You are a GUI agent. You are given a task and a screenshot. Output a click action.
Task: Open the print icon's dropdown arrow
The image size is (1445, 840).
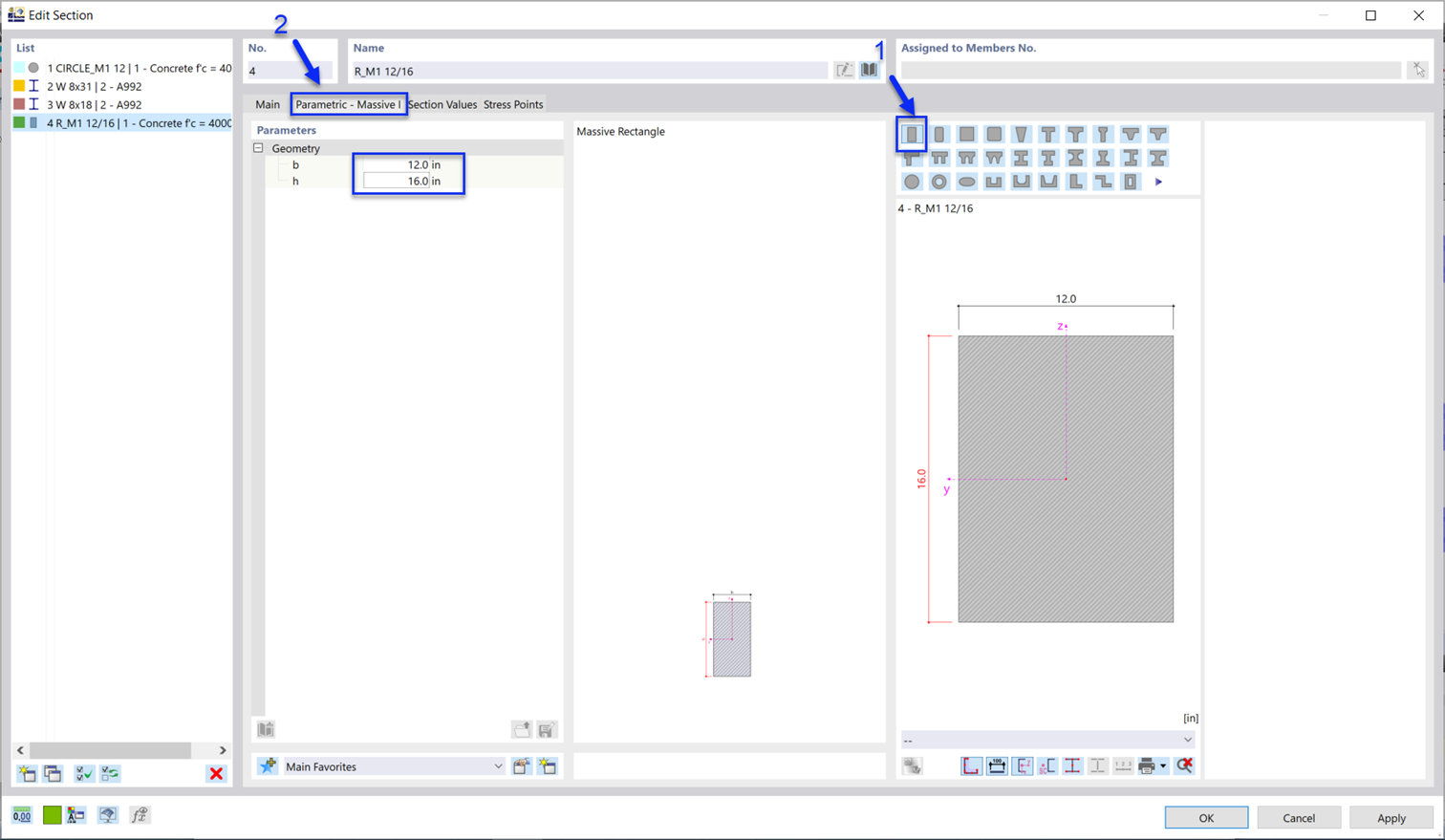(1163, 765)
